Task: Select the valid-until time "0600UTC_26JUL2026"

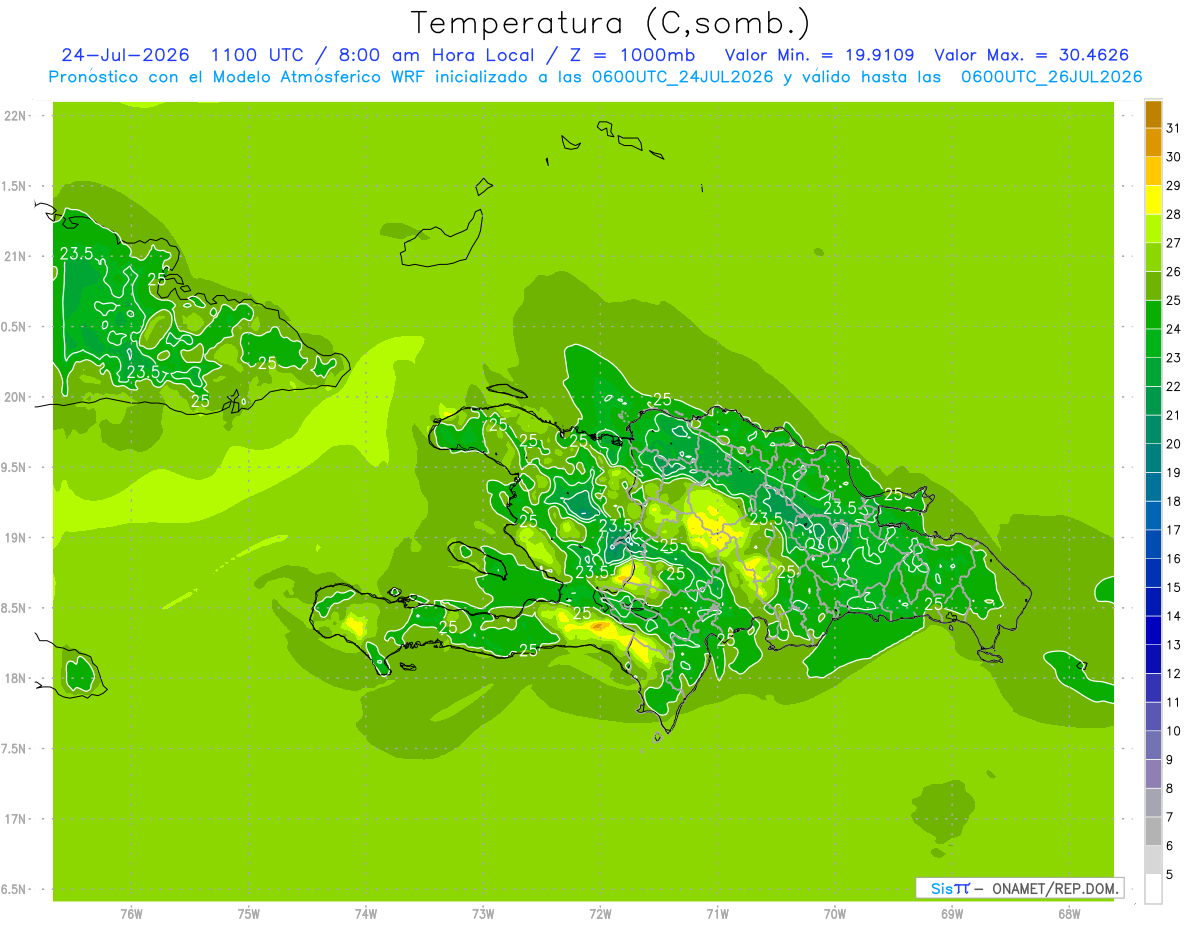Action: click(1052, 77)
